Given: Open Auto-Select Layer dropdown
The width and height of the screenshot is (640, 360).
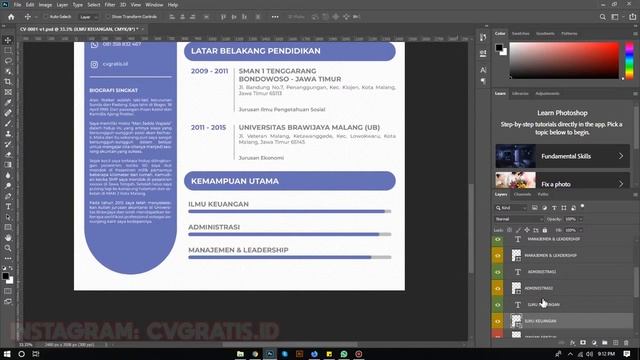Looking at the screenshot, I should 89,17.
